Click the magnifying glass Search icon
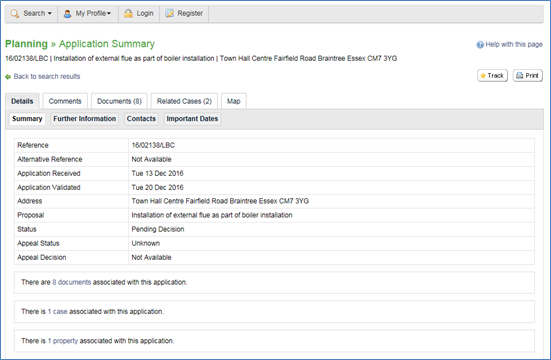This screenshot has width=551, height=360. (x=15, y=14)
